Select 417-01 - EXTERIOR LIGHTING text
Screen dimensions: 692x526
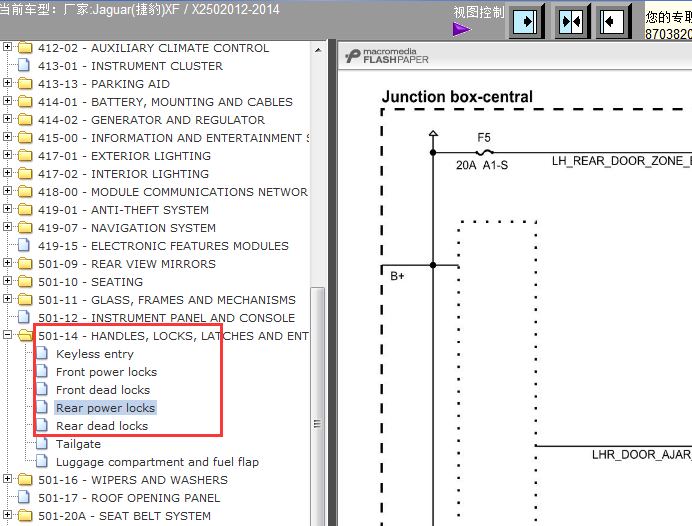pyautogui.click(x=124, y=156)
